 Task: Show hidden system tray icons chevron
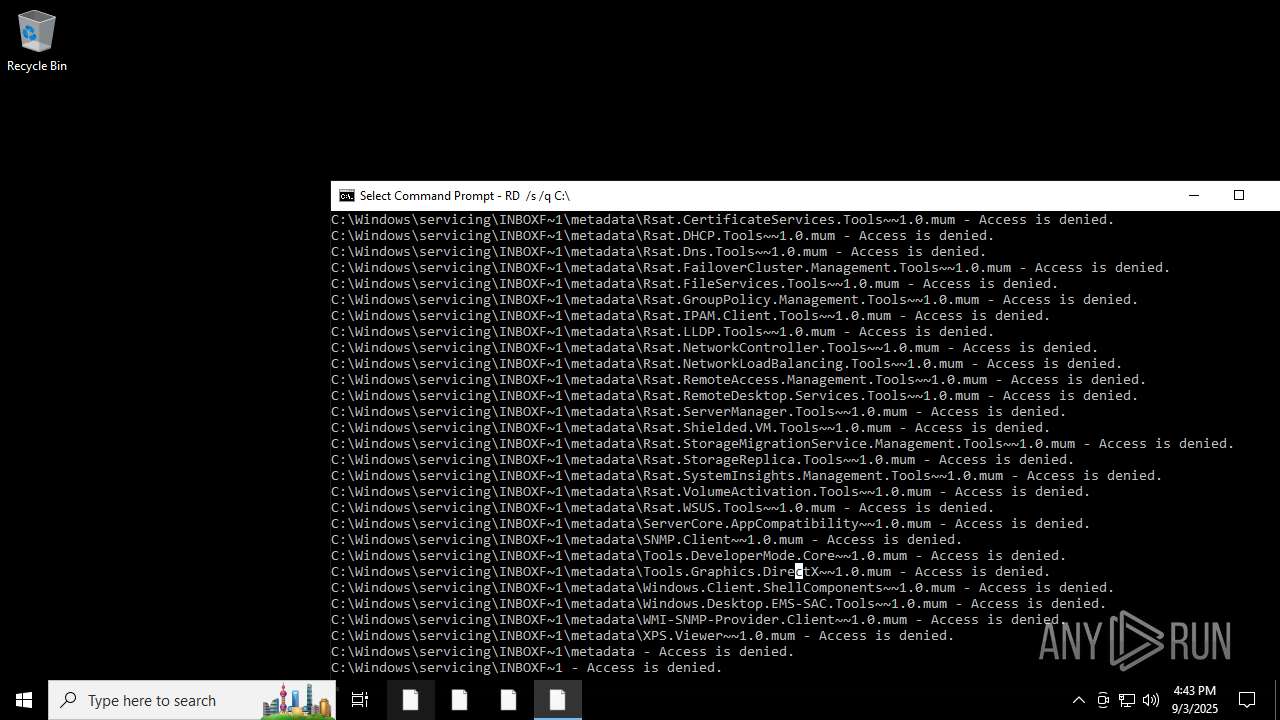click(1078, 700)
